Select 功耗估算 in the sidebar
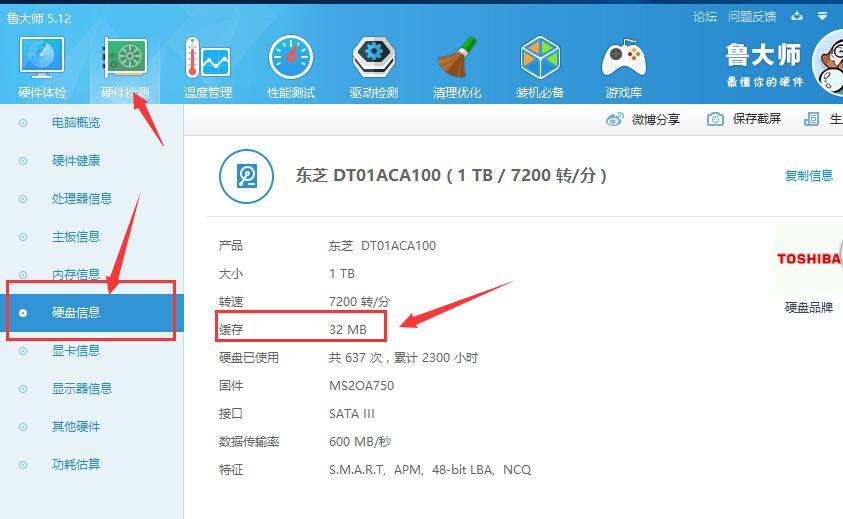This screenshot has height=519, width=843. [76, 464]
